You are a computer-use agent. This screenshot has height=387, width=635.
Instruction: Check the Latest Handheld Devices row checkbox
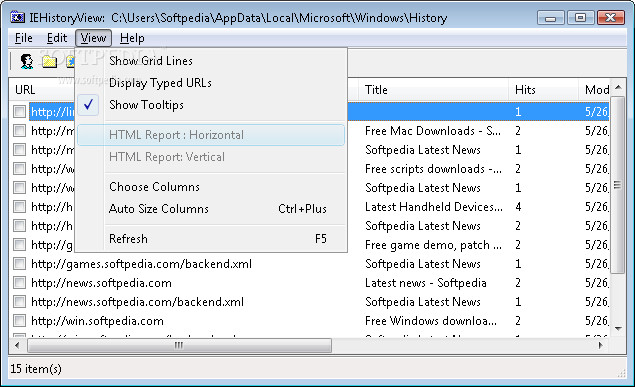pyautogui.click(x=19, y=207)
